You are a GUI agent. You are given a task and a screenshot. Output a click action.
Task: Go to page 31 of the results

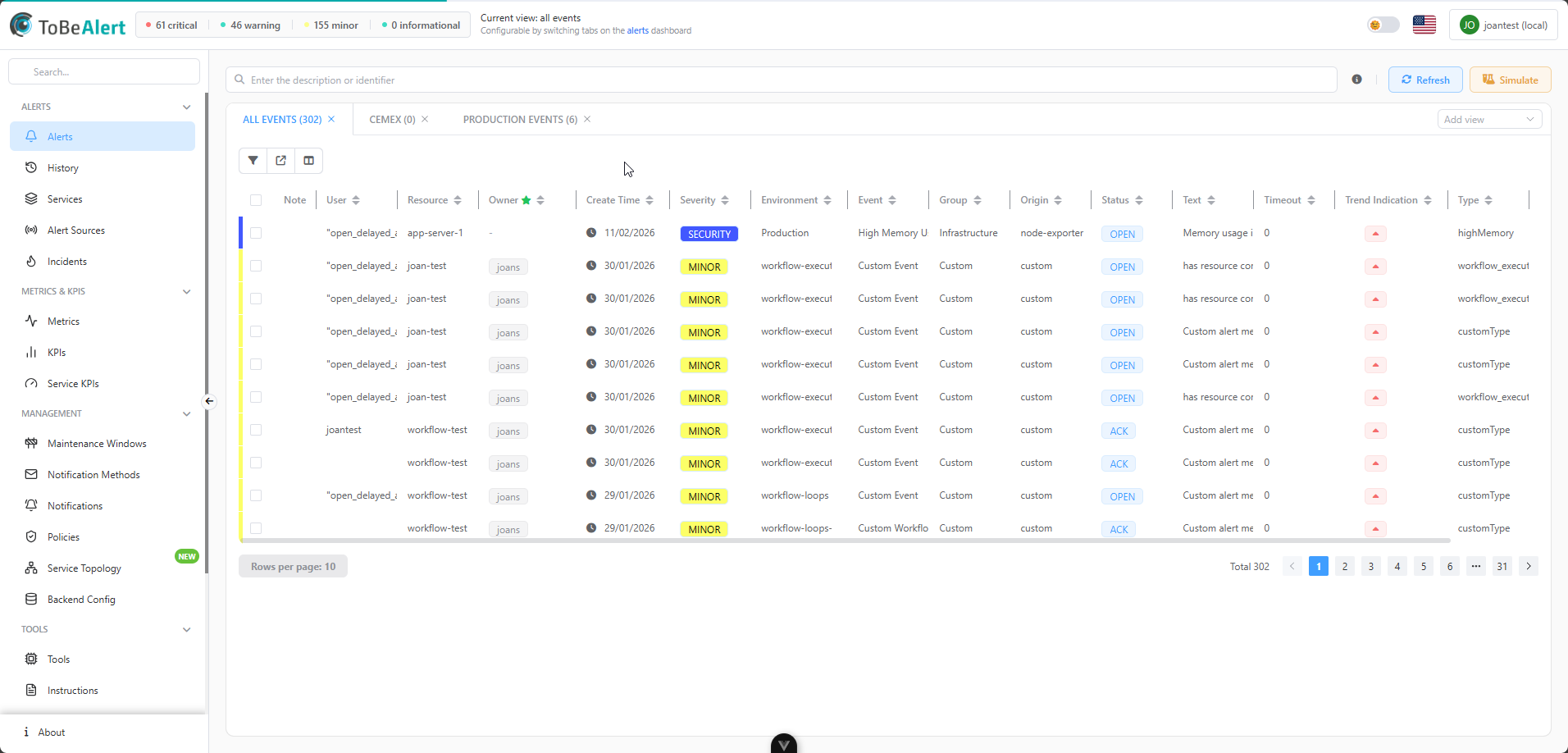(1502, 566)
